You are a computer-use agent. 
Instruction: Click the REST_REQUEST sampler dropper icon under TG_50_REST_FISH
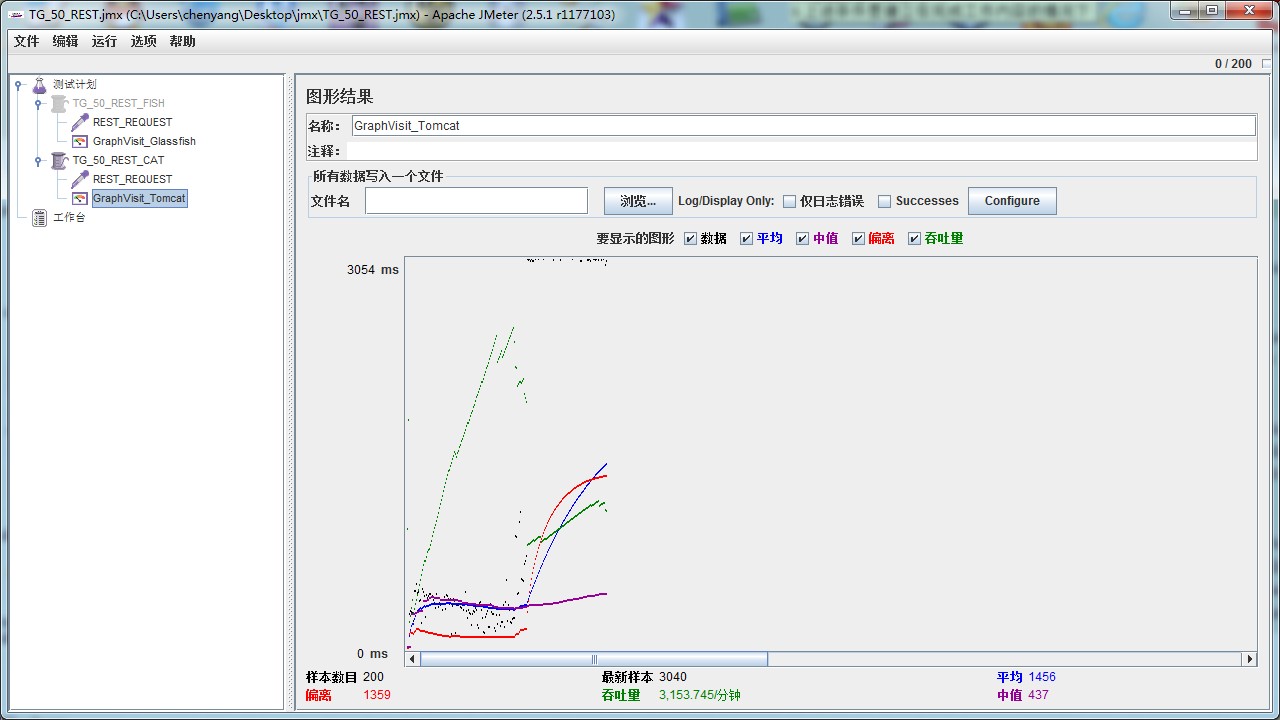coord(79,122)
